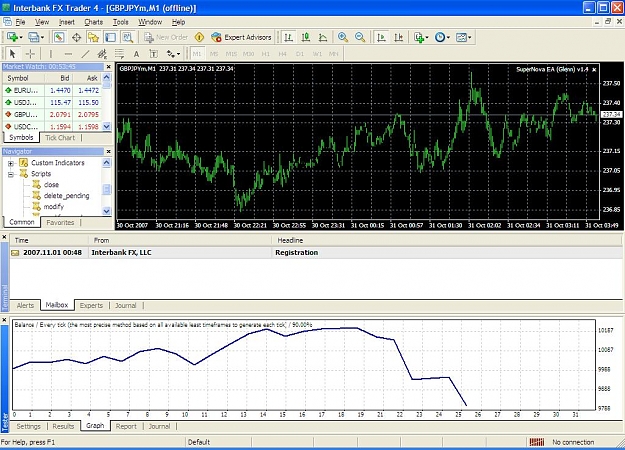Open the Charts menu
The width and height of the screenshot is (625, 450).
click(x=94, y=22)
